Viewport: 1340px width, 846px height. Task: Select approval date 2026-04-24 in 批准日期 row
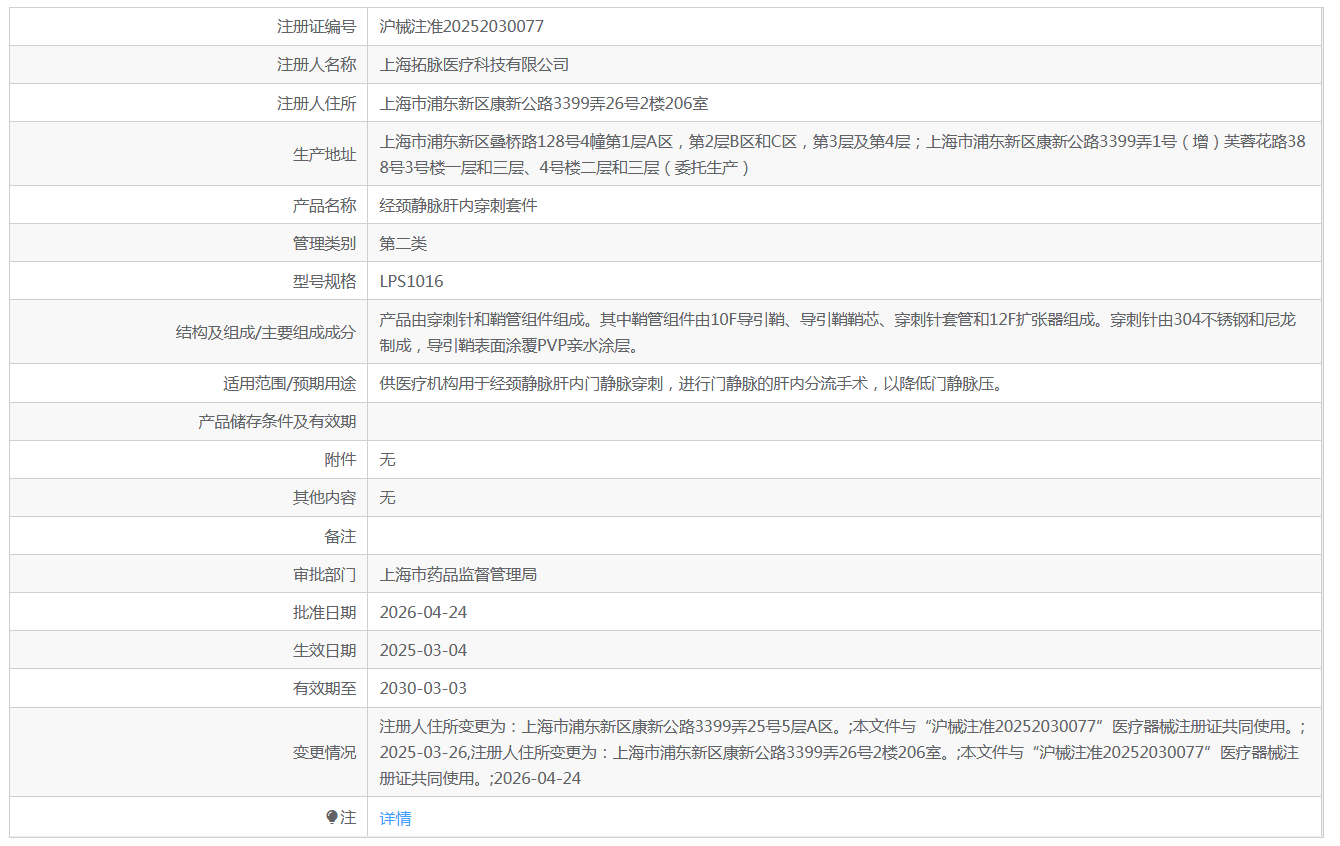coord(423,613)
